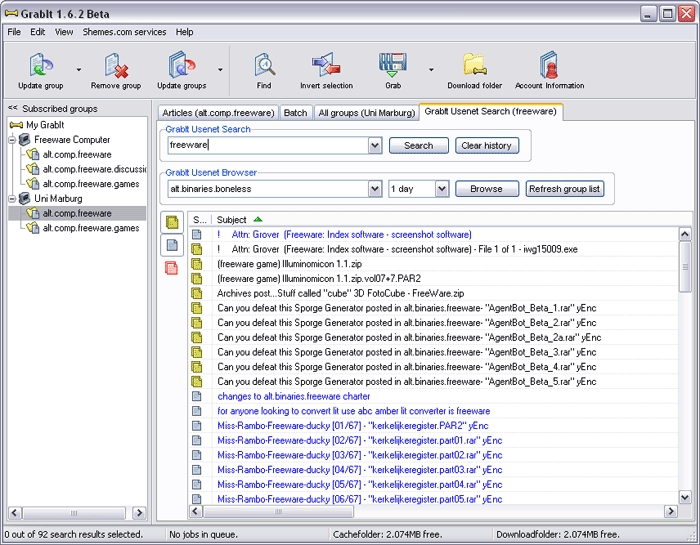Open the 1 day time range dropdown
This screenshot has height=545, width=700.
coord(441,189)
